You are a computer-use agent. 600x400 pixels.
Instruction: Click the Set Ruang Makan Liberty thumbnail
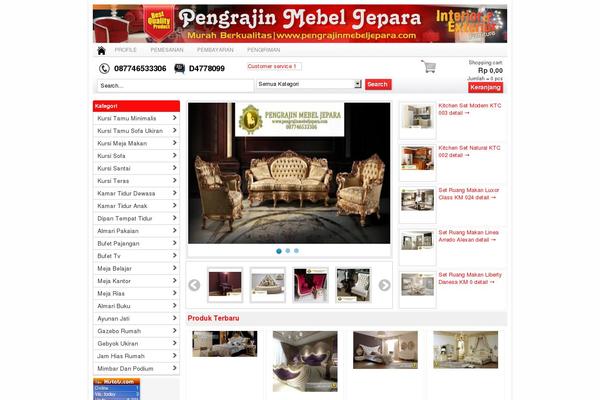click(417, 284)
